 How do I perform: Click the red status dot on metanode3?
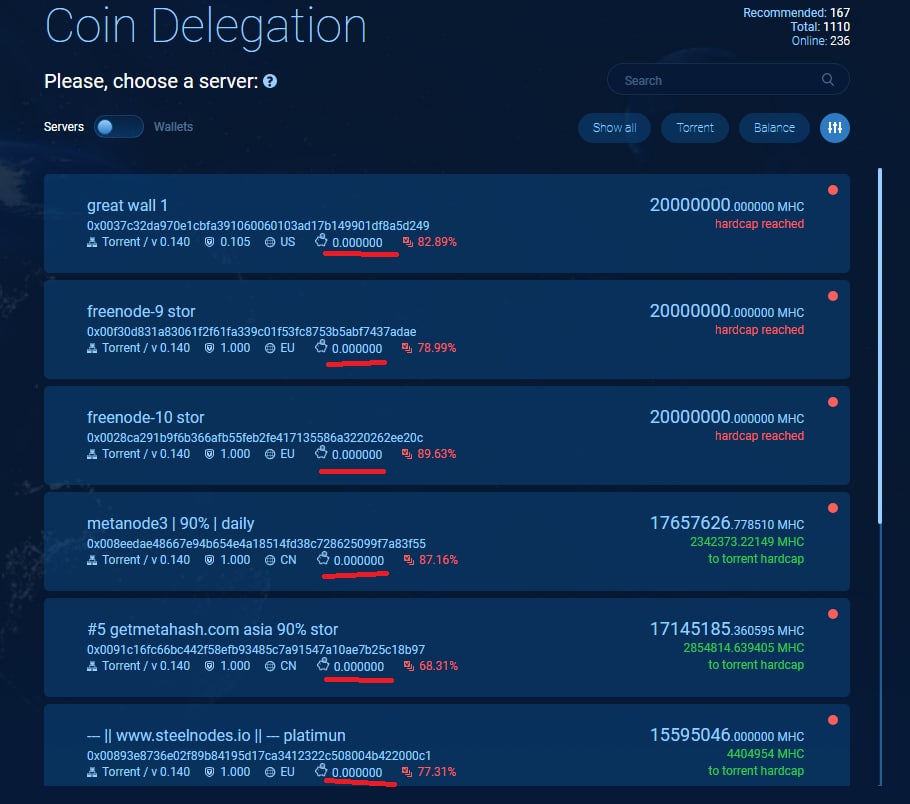pos(833,508)
